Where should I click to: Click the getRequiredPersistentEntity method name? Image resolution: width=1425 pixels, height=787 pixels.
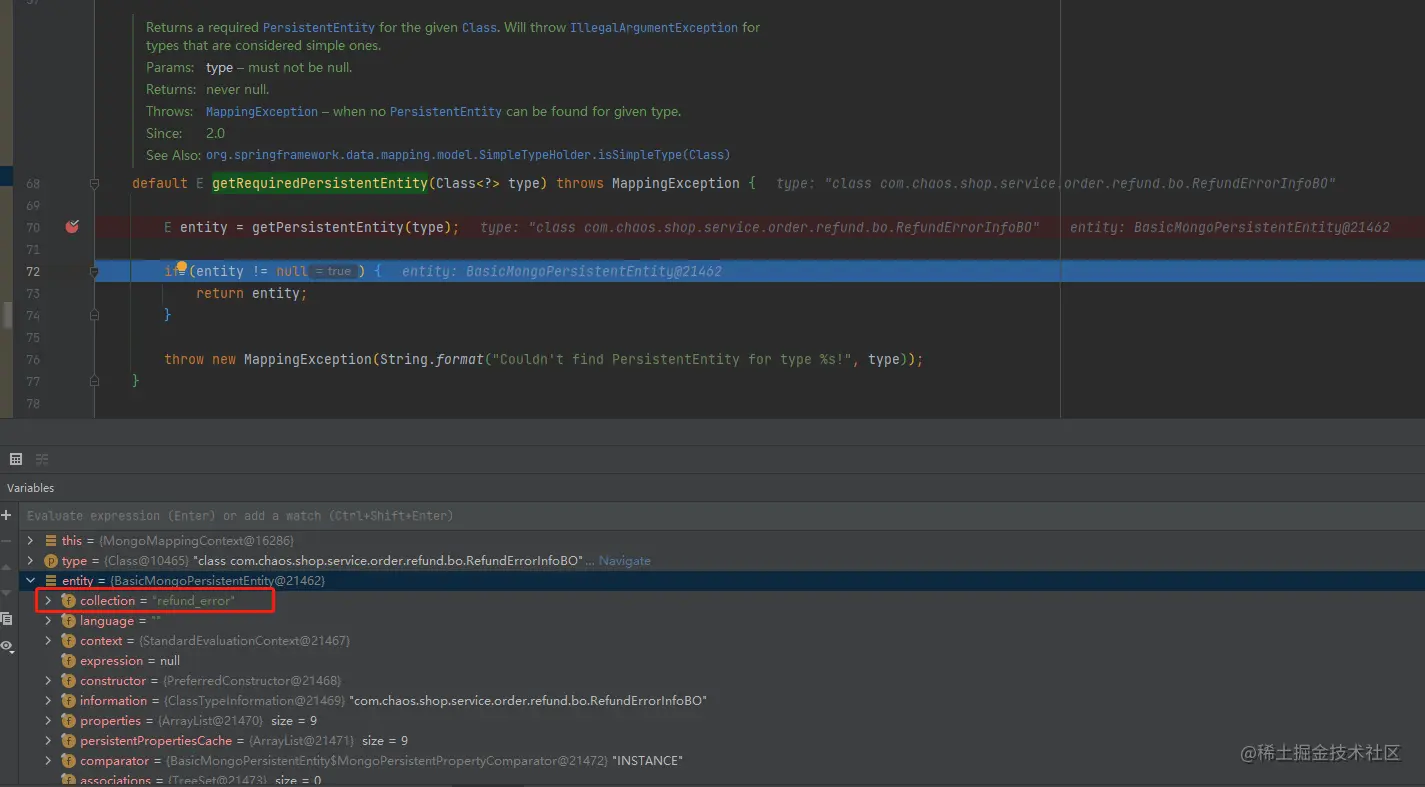pos(319,184)
